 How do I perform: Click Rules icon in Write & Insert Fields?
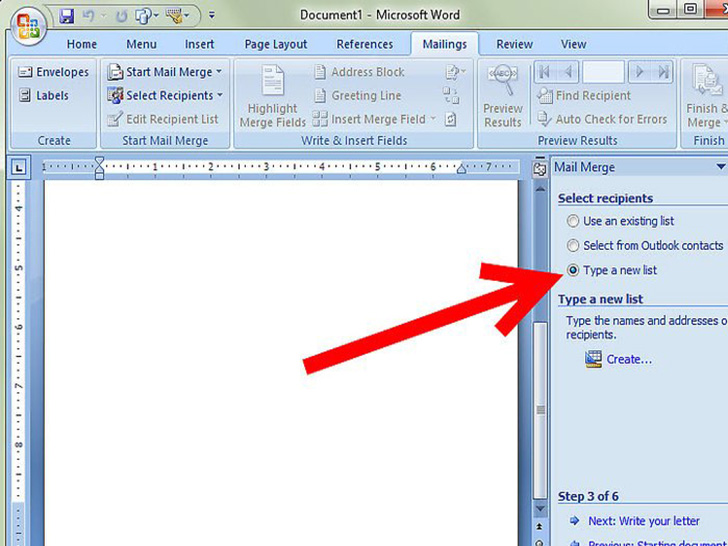[x=455, y=72]
